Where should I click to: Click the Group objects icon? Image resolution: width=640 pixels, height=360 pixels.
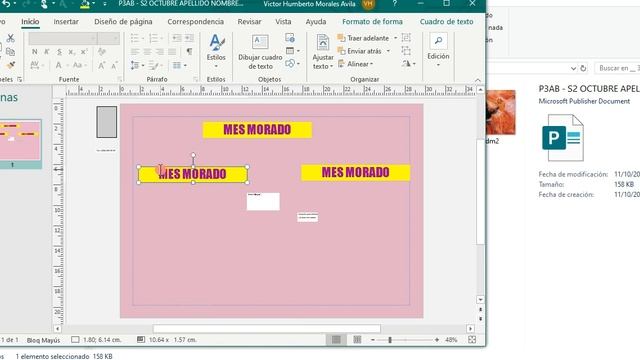406,38
